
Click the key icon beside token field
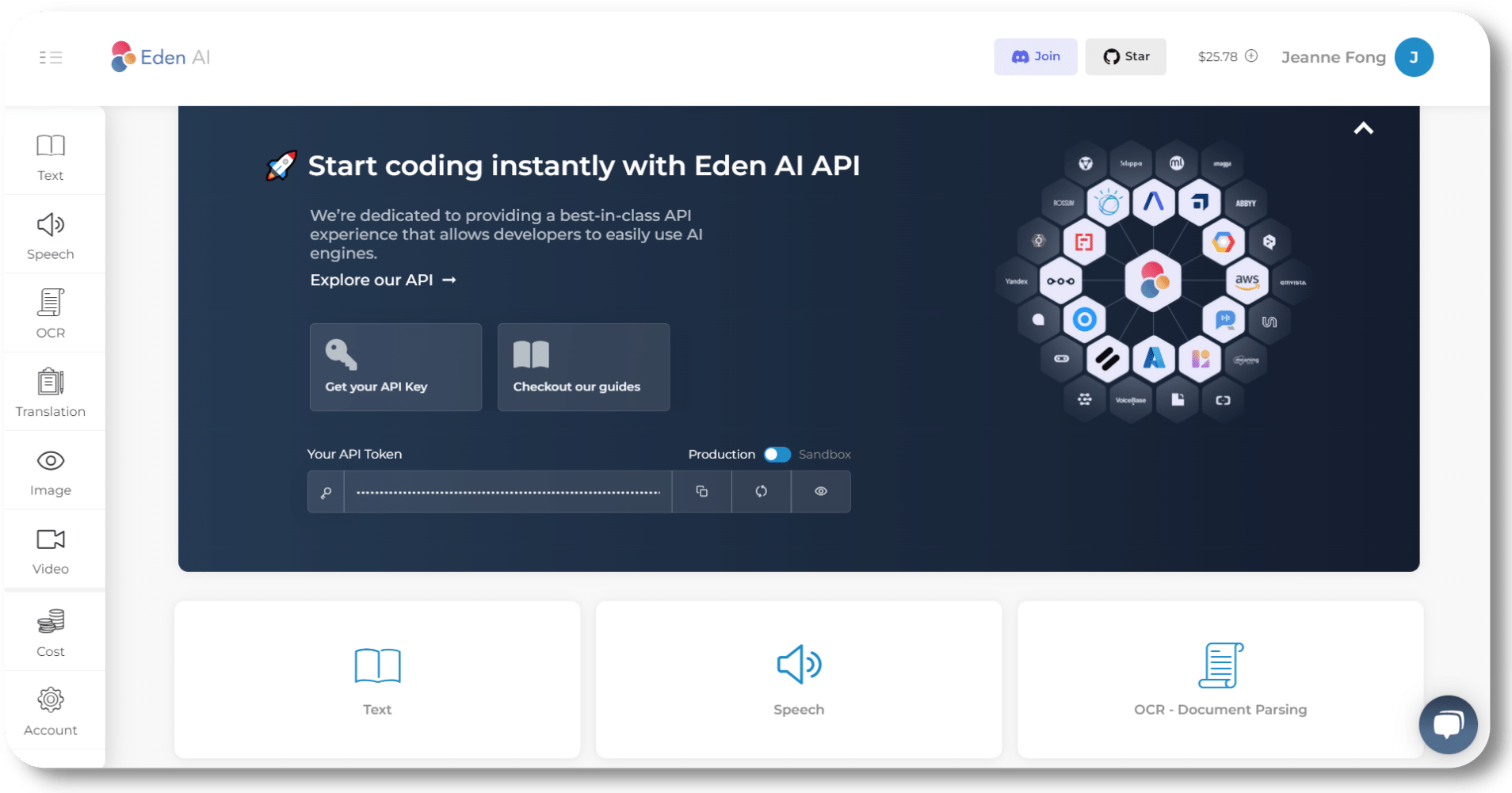326,492
